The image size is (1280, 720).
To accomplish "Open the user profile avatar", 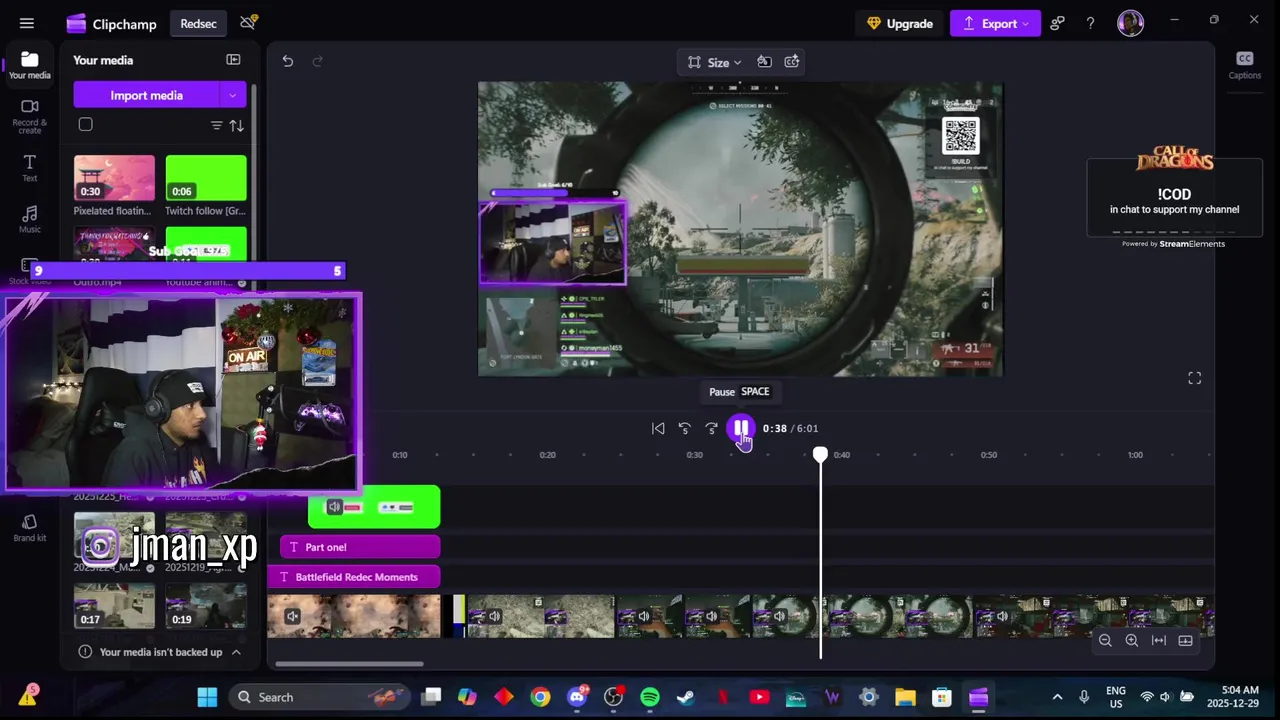I will pos(1130,23).
